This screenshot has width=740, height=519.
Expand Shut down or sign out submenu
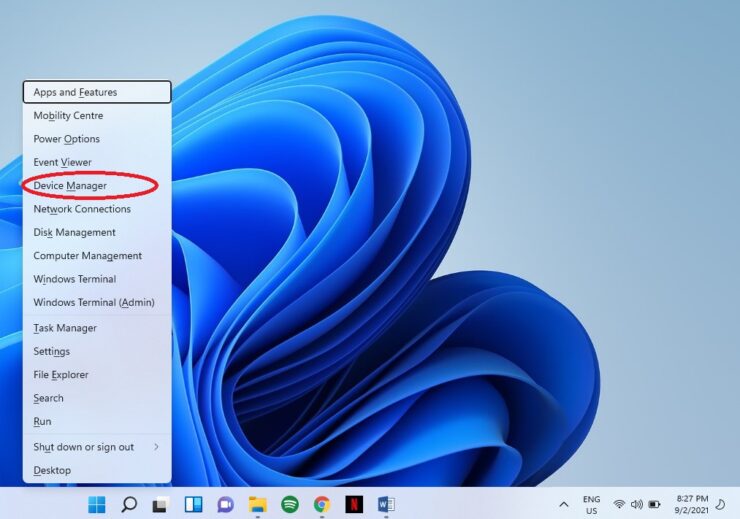click(x=97, y=447)
